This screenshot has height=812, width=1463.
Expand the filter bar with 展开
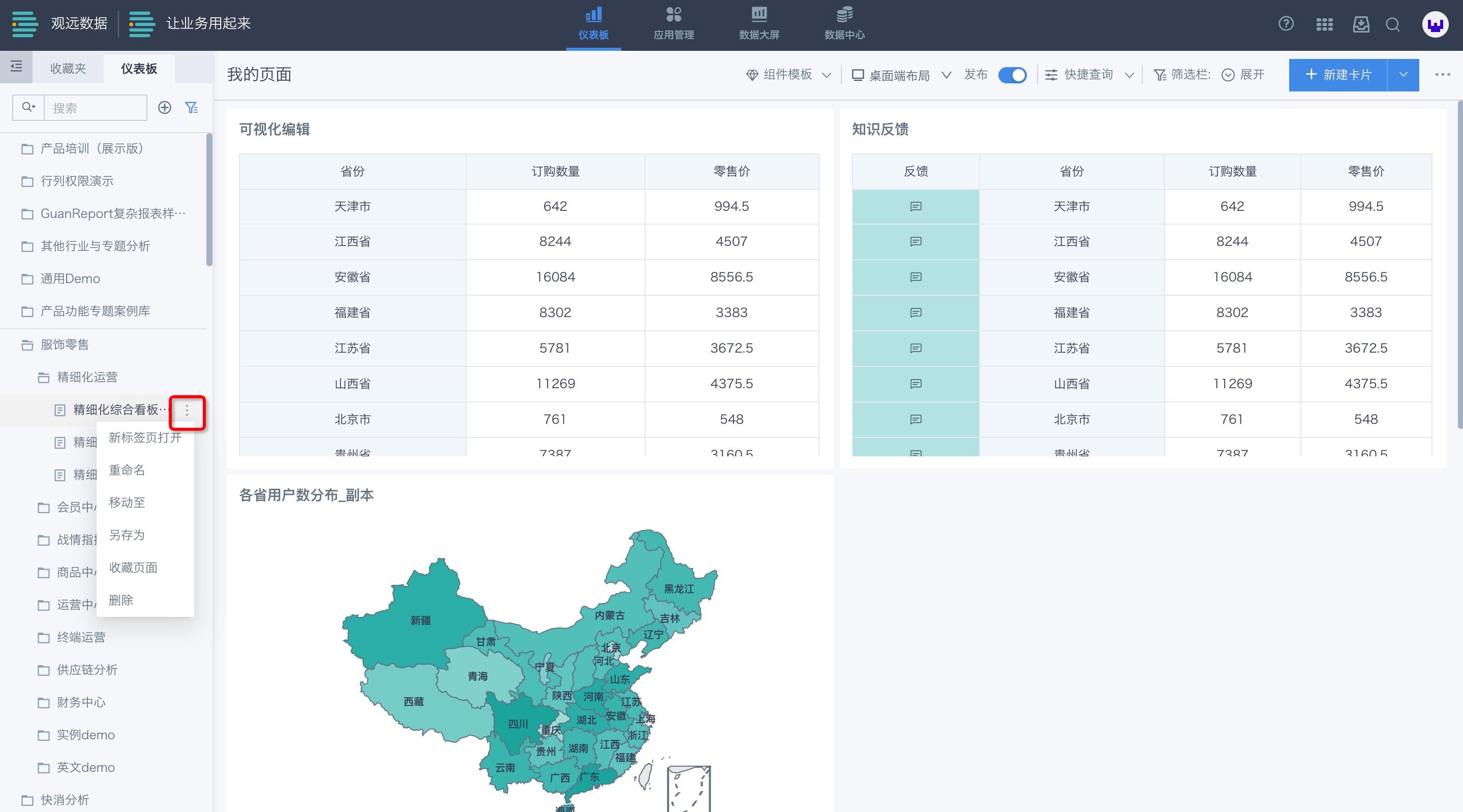[1243, 75]
